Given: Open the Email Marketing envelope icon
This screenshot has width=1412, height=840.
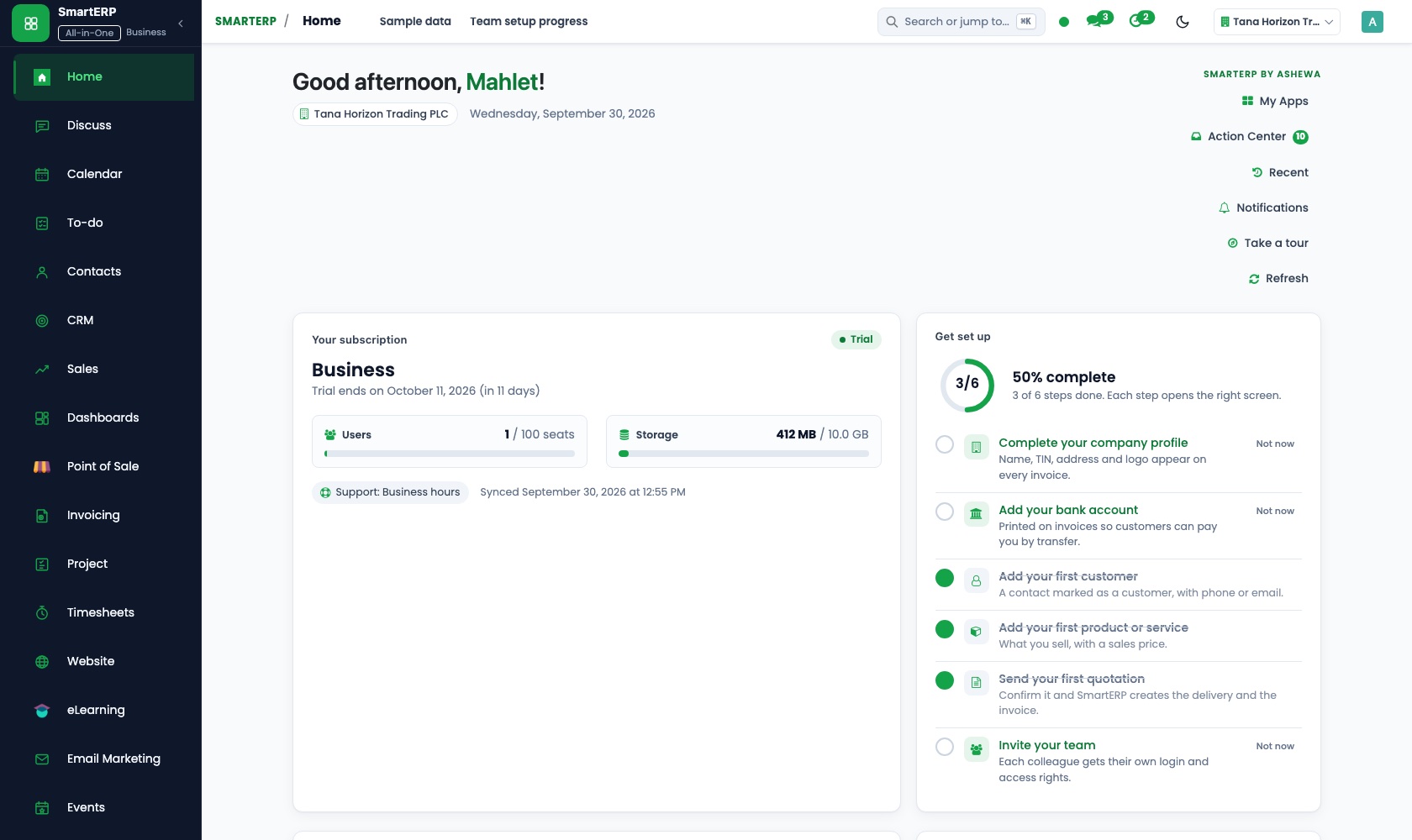Looking at the screenshot, I should [x=42, y=759].
